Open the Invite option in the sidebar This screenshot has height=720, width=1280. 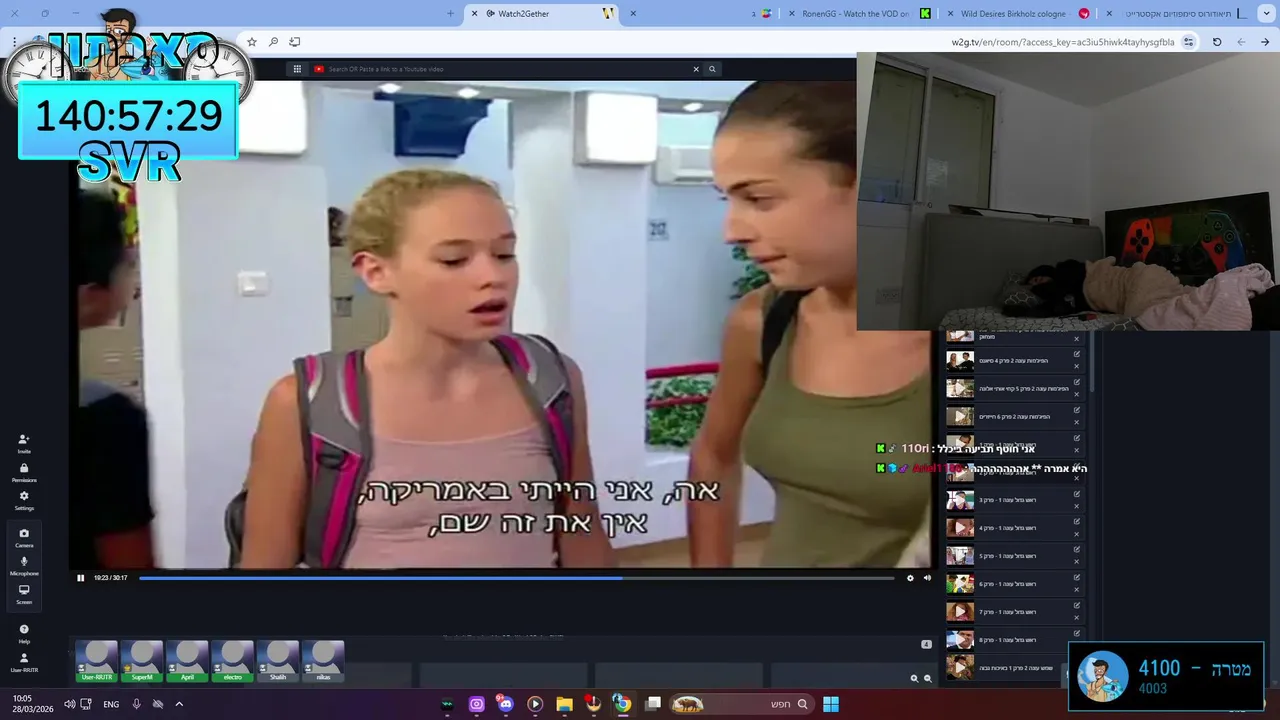tap(24, 444)
